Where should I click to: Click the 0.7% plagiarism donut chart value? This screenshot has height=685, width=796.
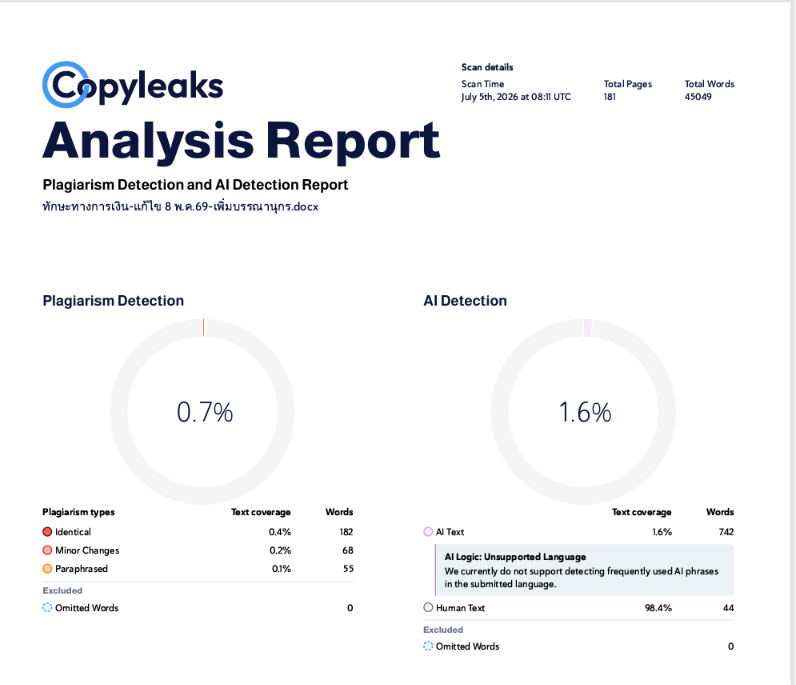205,412
